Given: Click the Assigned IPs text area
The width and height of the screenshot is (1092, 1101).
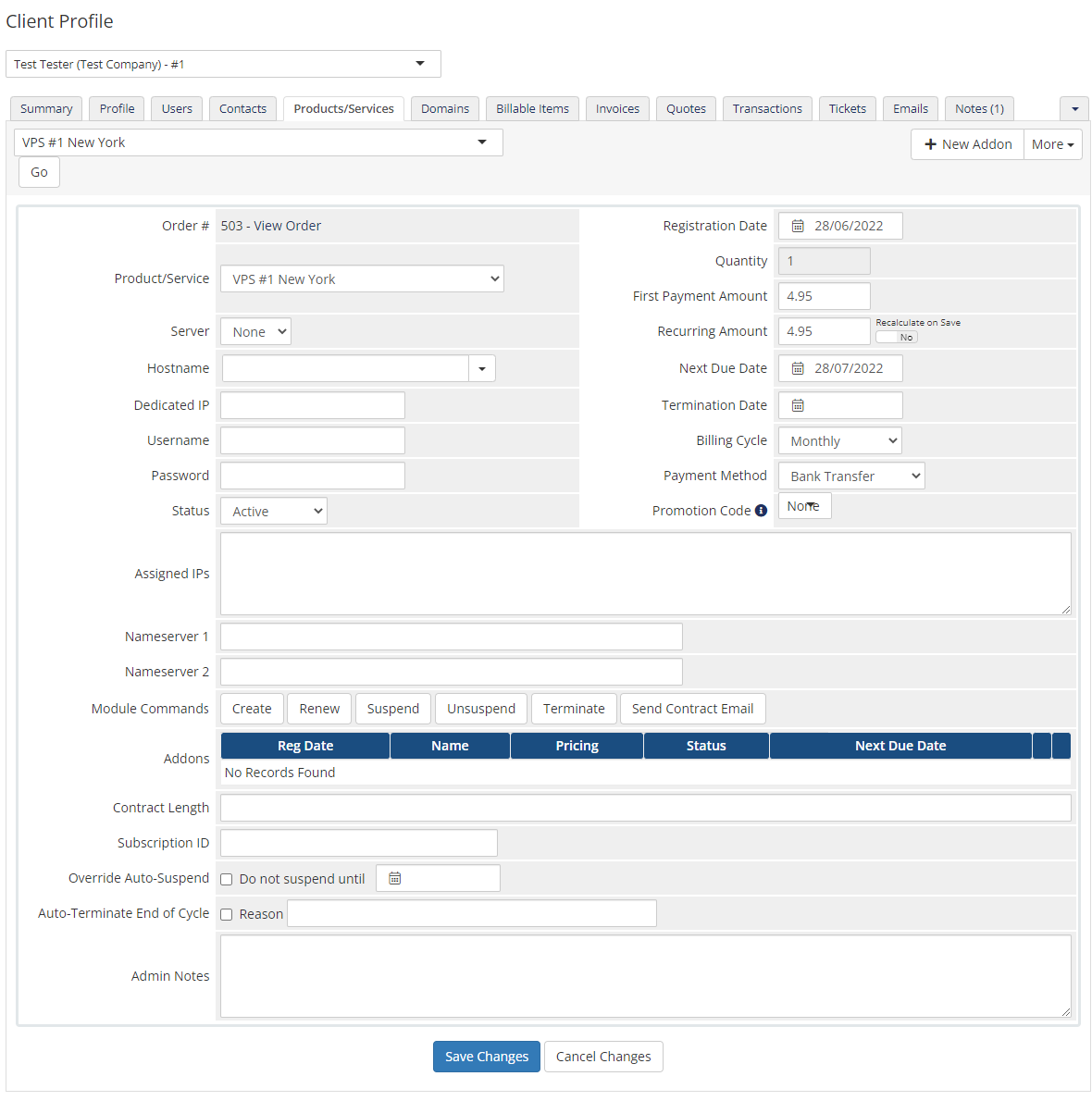Looking at the screenshot, I should (x=646, y=574).
